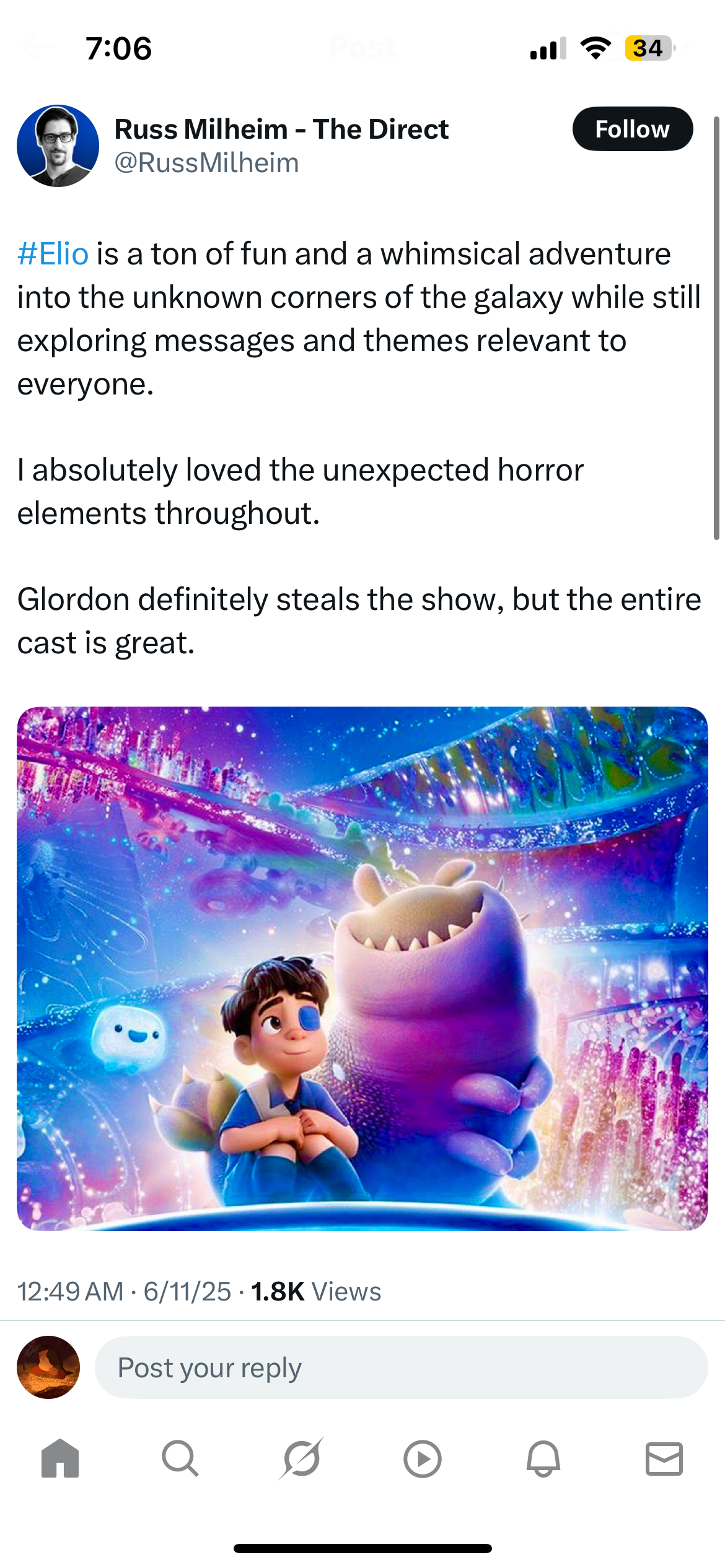725x1568 pixels.
Task: Open the video play tab icon
Action: (x=422, y=1459)
